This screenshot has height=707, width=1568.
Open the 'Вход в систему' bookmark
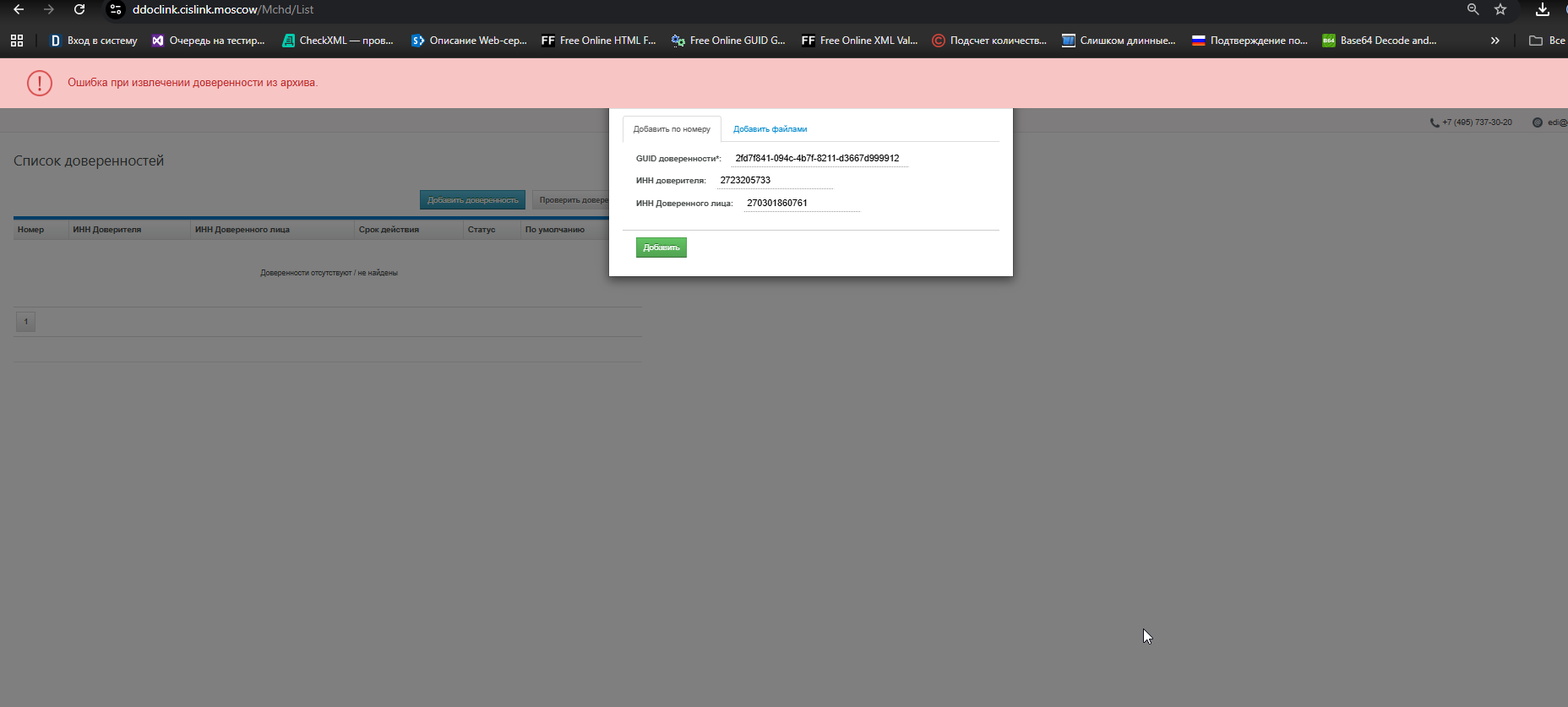pos(94,41)
